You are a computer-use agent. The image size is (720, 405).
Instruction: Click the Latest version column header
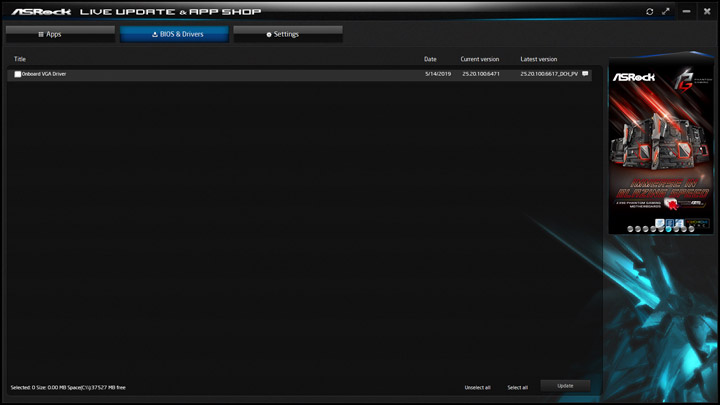point(539,59)
